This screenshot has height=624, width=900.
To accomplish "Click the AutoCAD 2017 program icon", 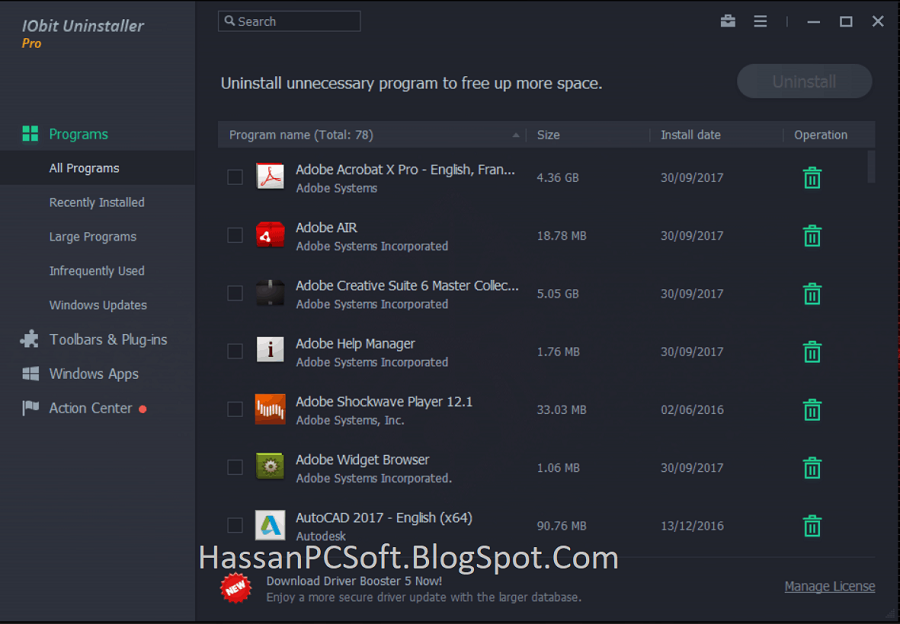I will [270, 525].
